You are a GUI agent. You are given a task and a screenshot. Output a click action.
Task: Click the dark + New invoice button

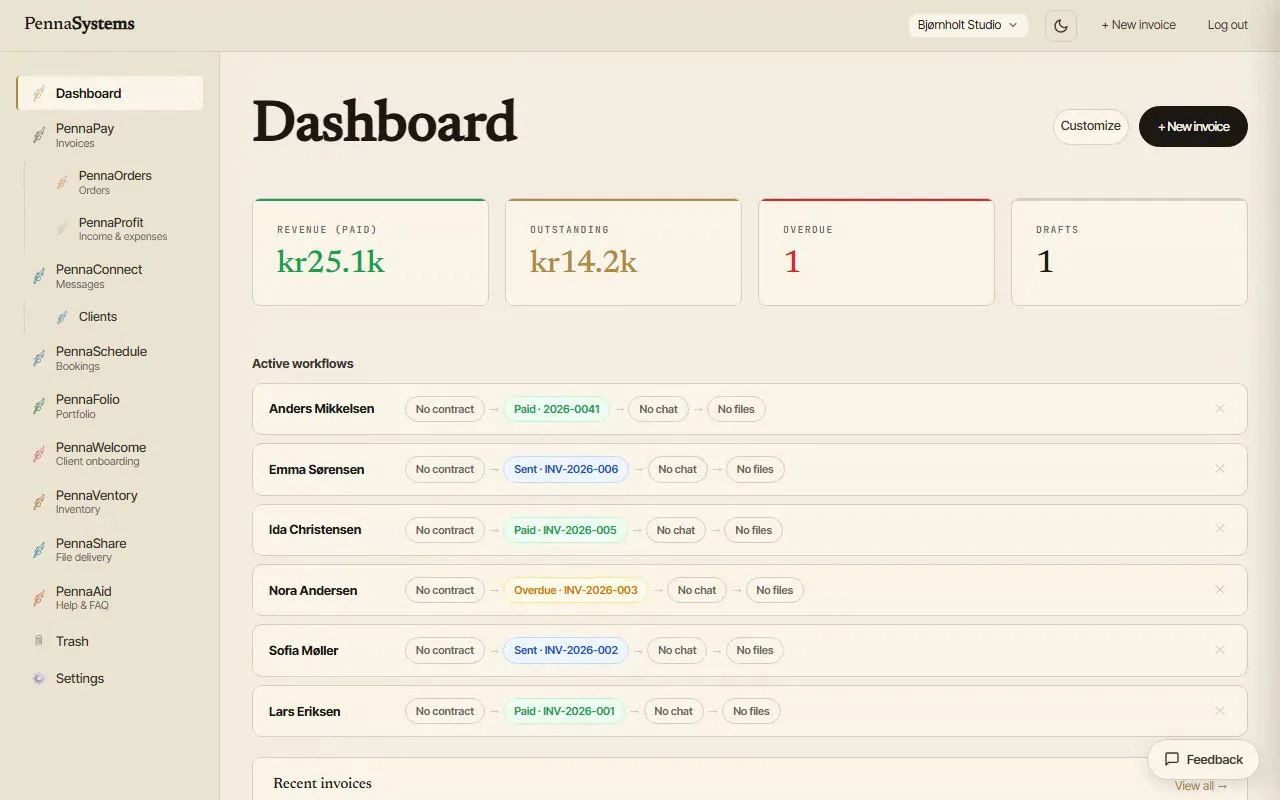pyautogui.click(x=1193, y=126)
